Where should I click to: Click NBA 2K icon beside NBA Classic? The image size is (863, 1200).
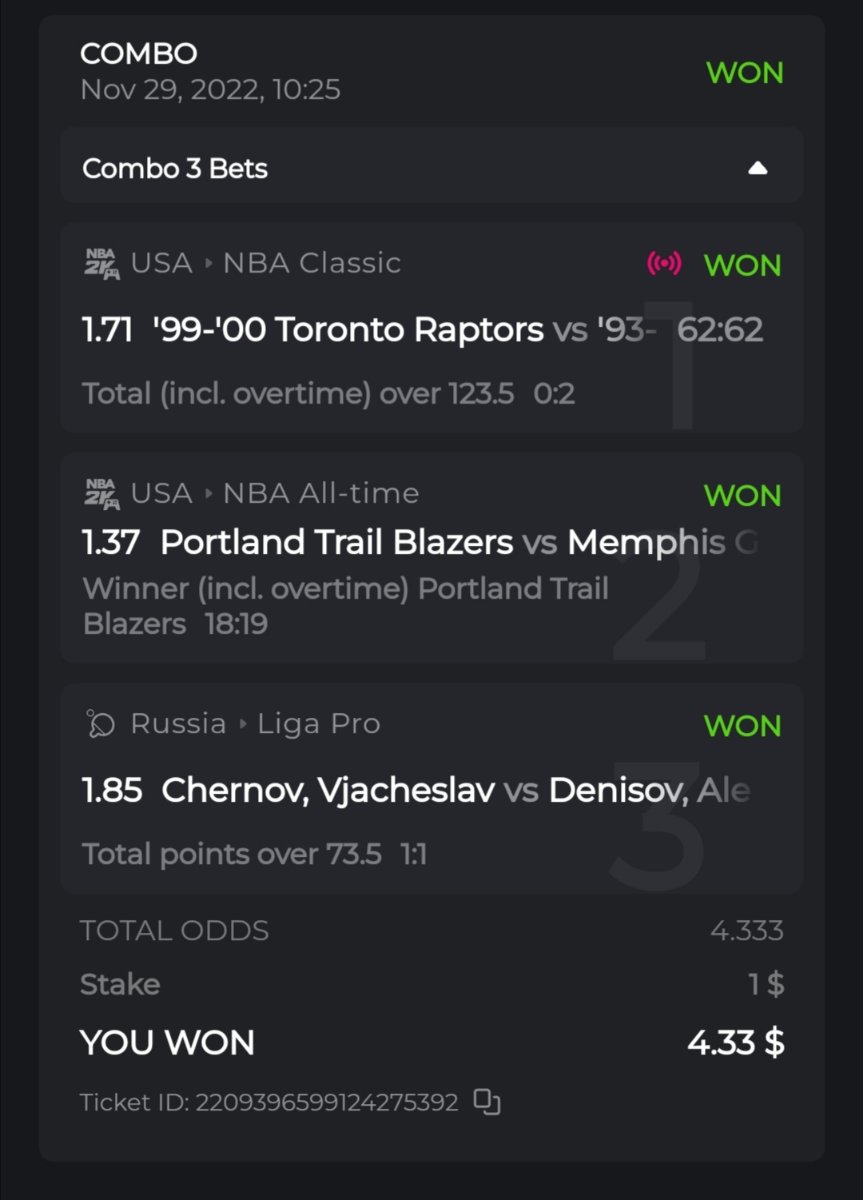[102, 263]
